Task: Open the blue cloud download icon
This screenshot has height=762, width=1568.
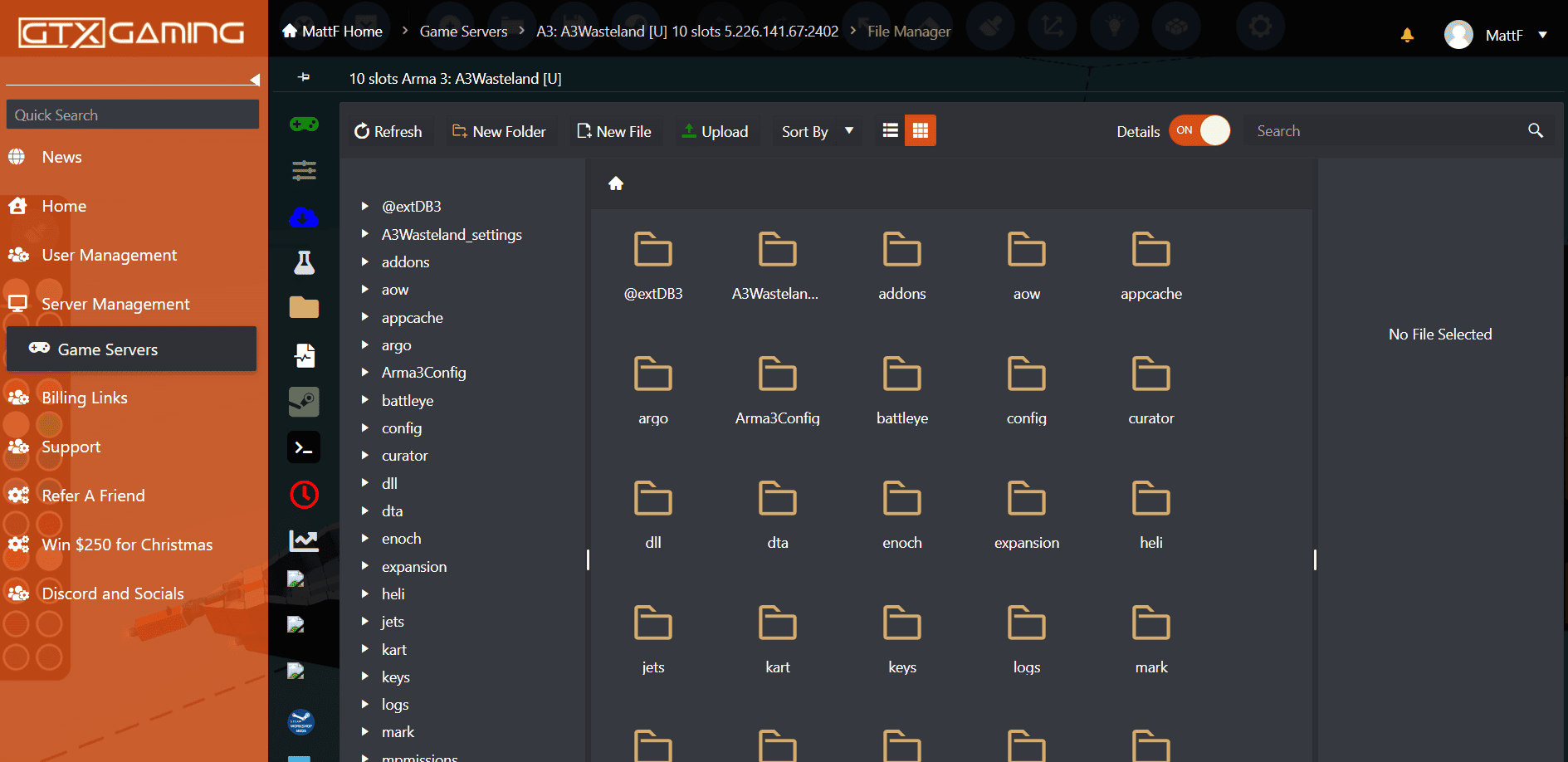Action: (x=304, y=217)
